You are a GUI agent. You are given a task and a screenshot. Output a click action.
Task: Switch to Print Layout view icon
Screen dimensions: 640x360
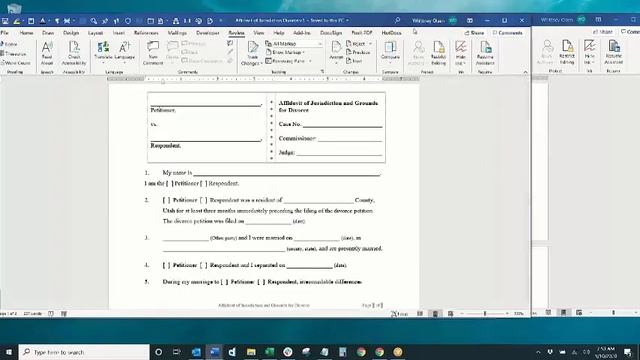click(435, 313)
